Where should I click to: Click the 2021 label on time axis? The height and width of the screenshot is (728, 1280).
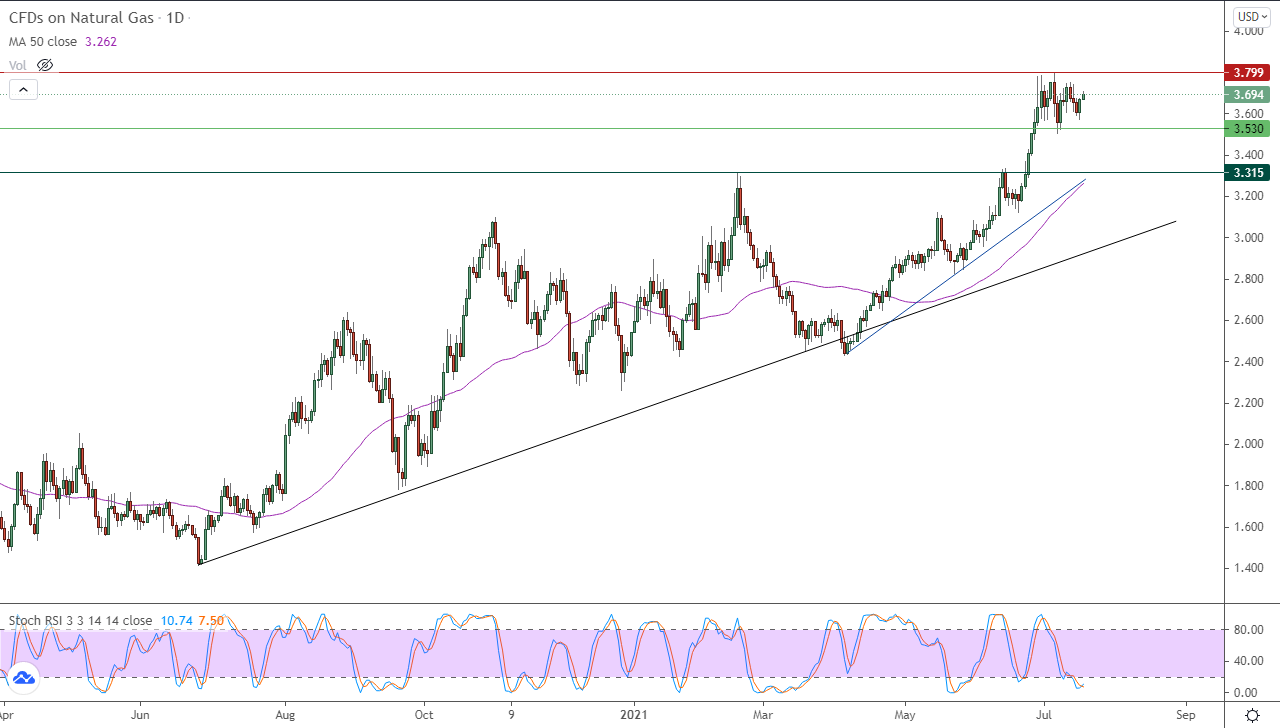tap(634, 715)
